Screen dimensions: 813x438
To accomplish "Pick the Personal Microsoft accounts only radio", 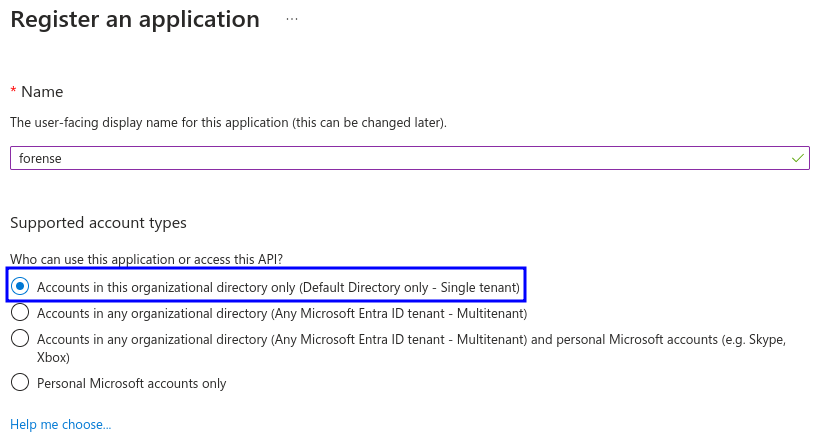I will point(20,382).
